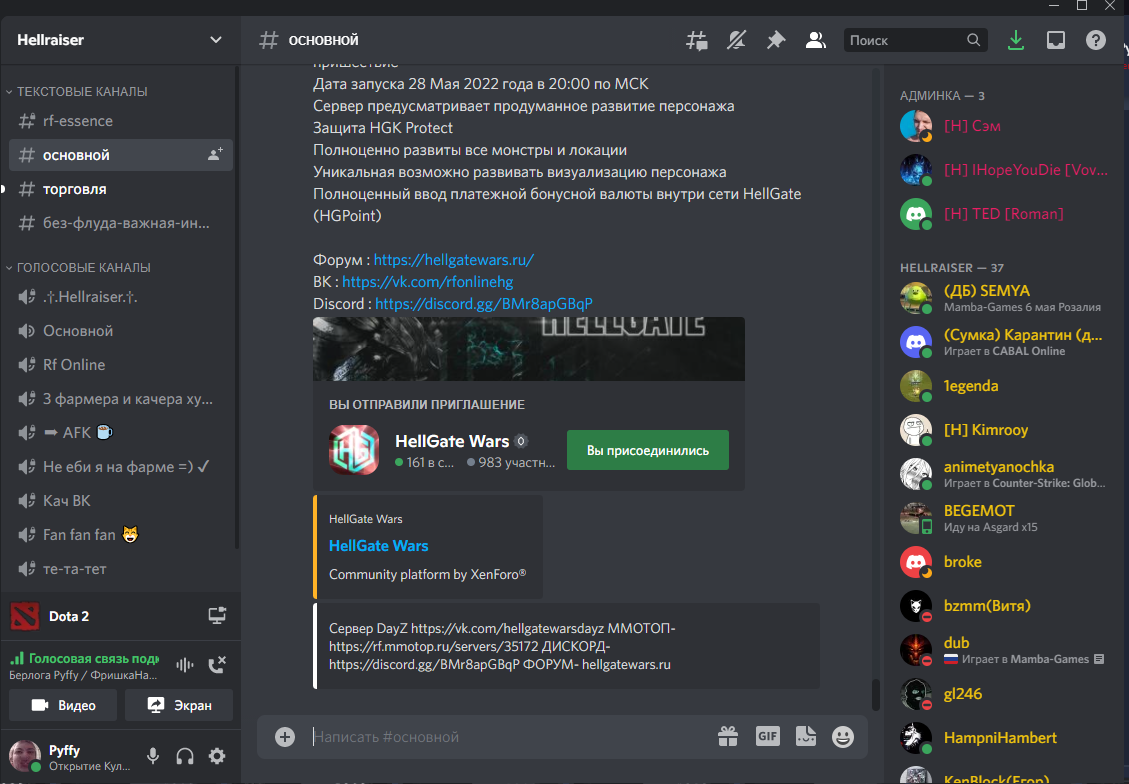
Task: Click the plus attach file icon
Action: (x=285, y=736)
